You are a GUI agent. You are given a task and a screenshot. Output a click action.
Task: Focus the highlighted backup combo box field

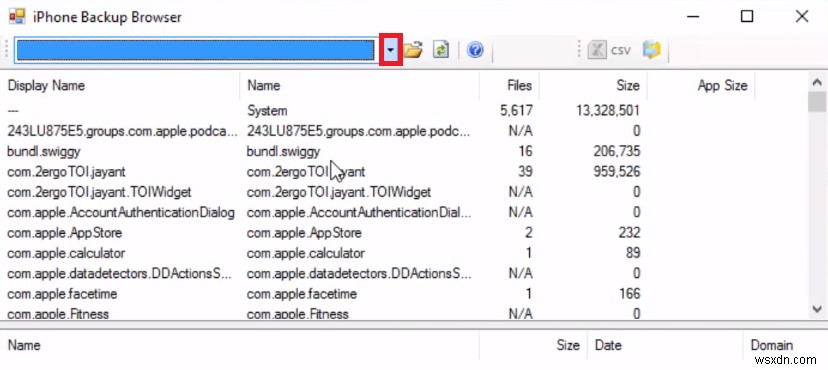[x=195, y=50]
